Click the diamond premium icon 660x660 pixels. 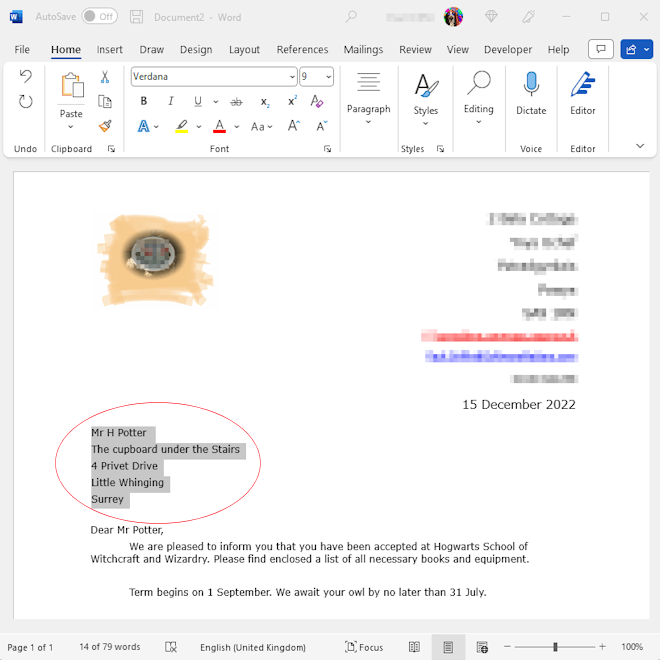coord(491,17)
